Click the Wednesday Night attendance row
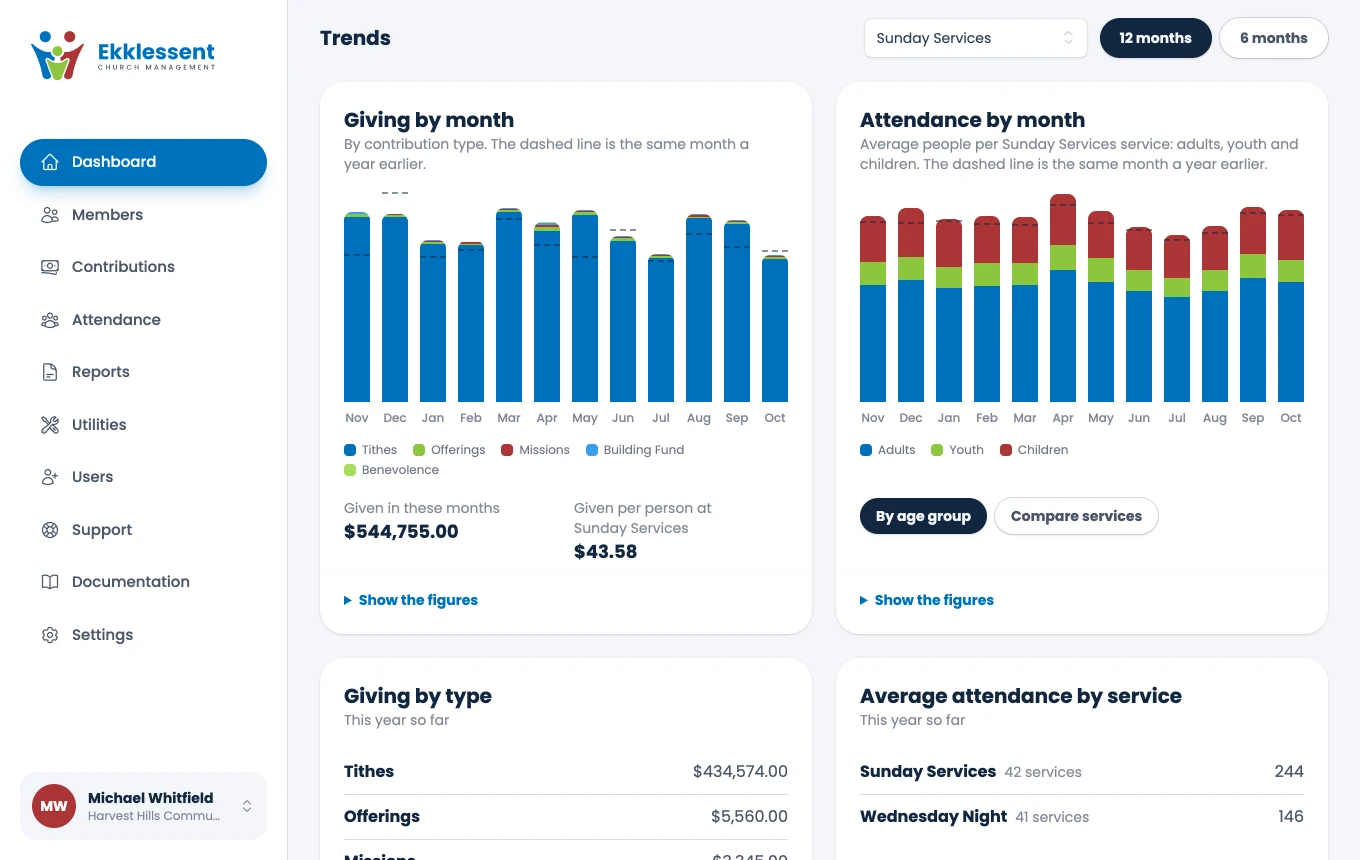Screen dimensions: 1360x860 point(1082,817)
